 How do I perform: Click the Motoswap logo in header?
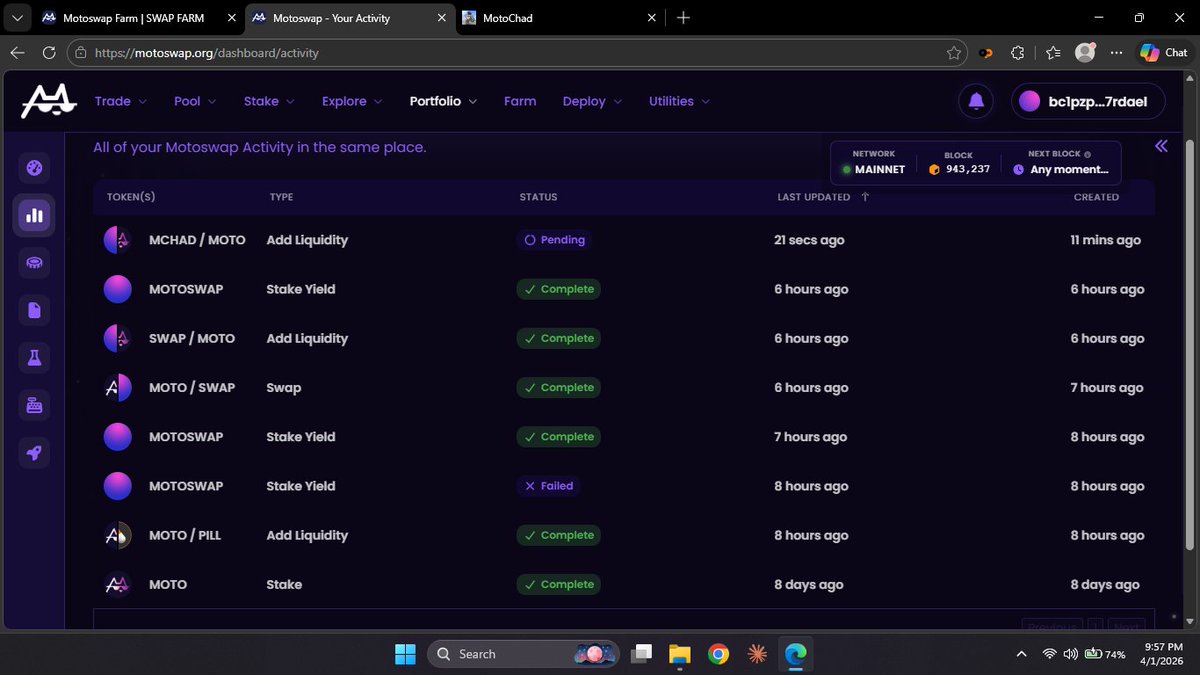point(49,101)
